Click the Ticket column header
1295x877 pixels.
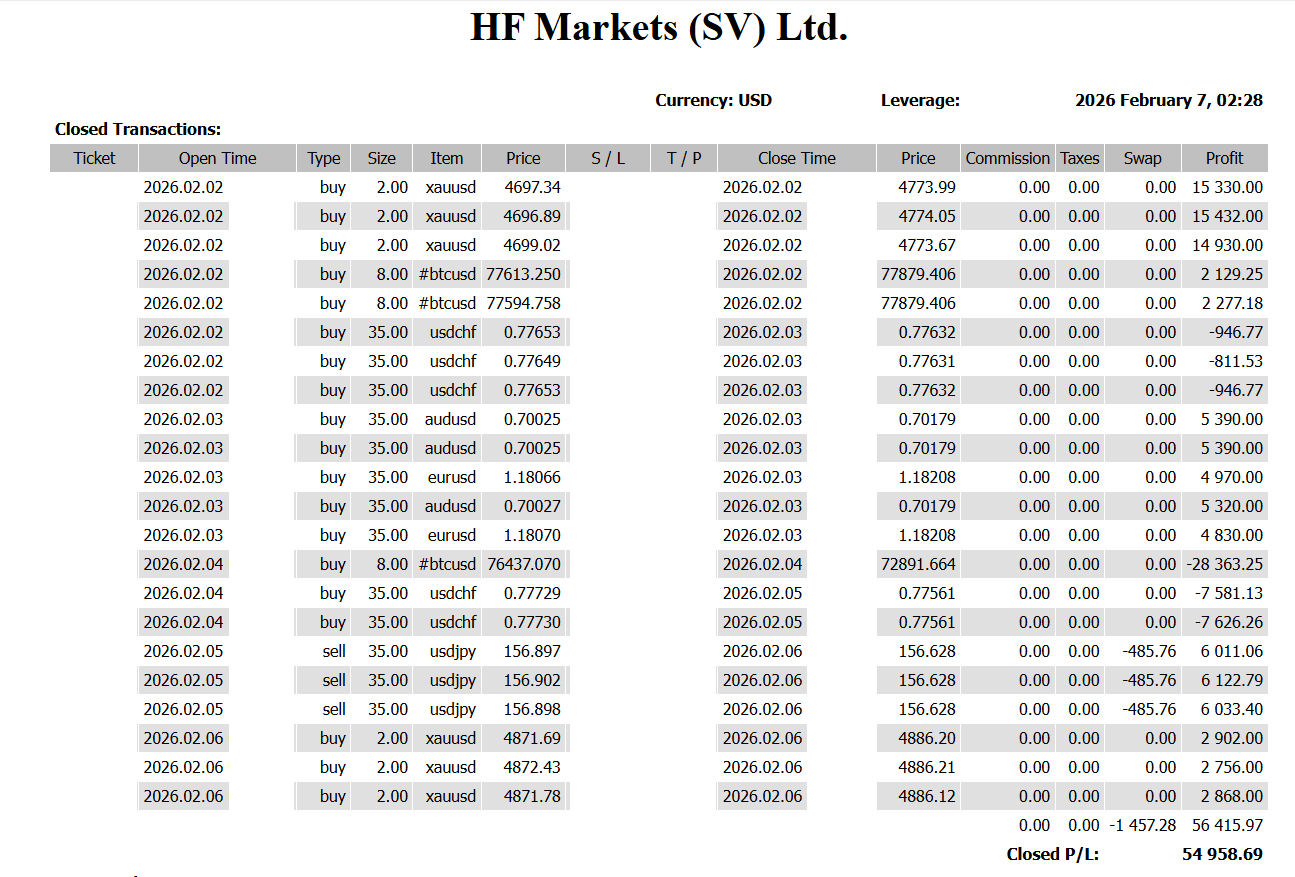pyautogui.click(x=94, y=158)
